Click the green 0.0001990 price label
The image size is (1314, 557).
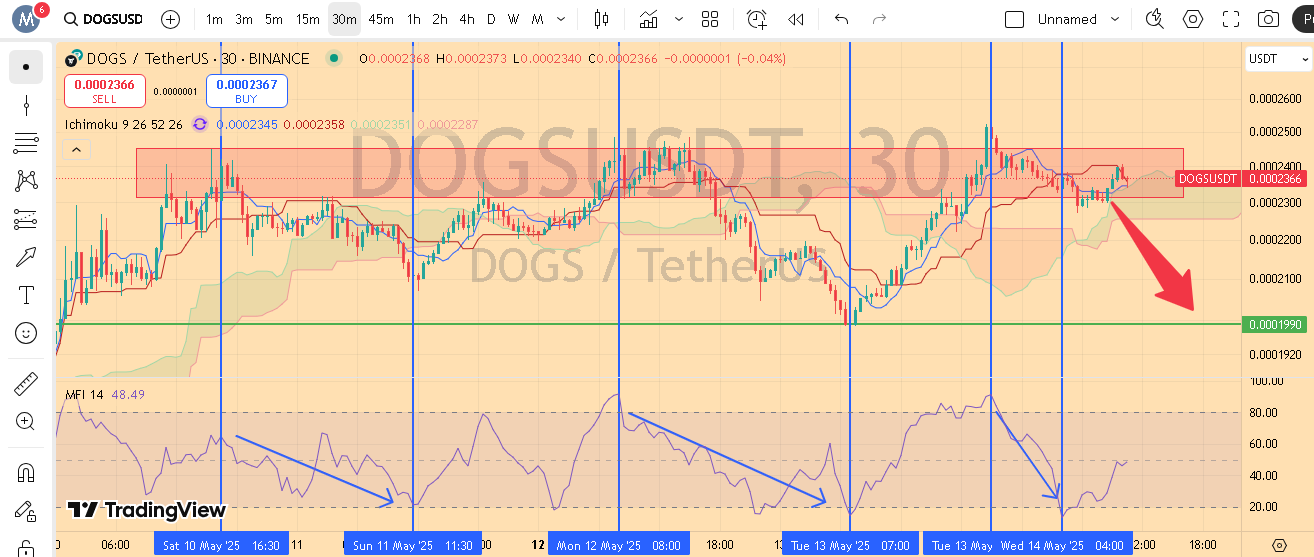tap(1274, 324)
